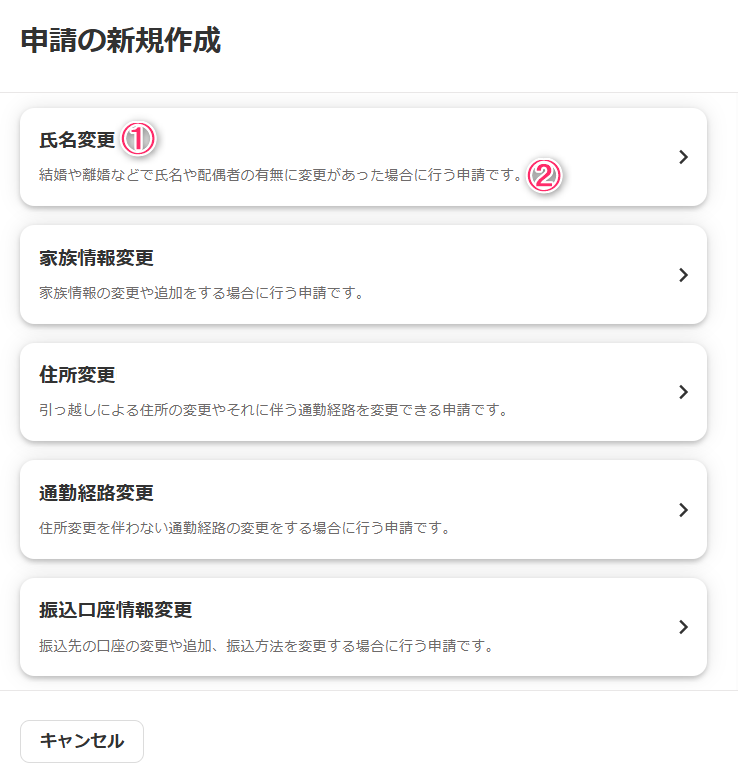This screenshot has width=738, height=780.
Task: Select the 通勤経路変更 title
Action: (x=96, y=493)
